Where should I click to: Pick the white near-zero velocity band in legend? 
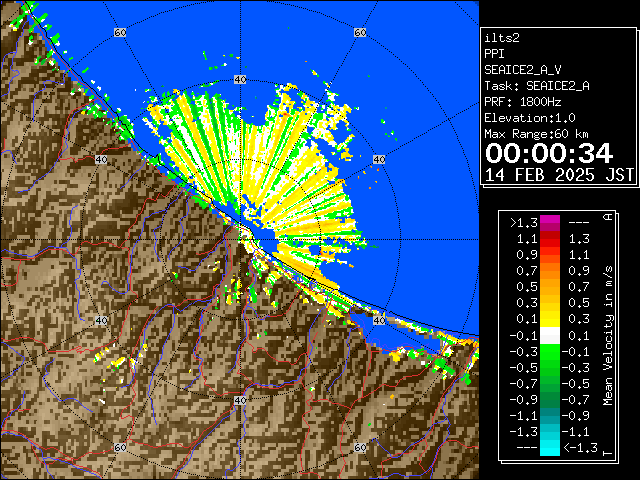550,336
